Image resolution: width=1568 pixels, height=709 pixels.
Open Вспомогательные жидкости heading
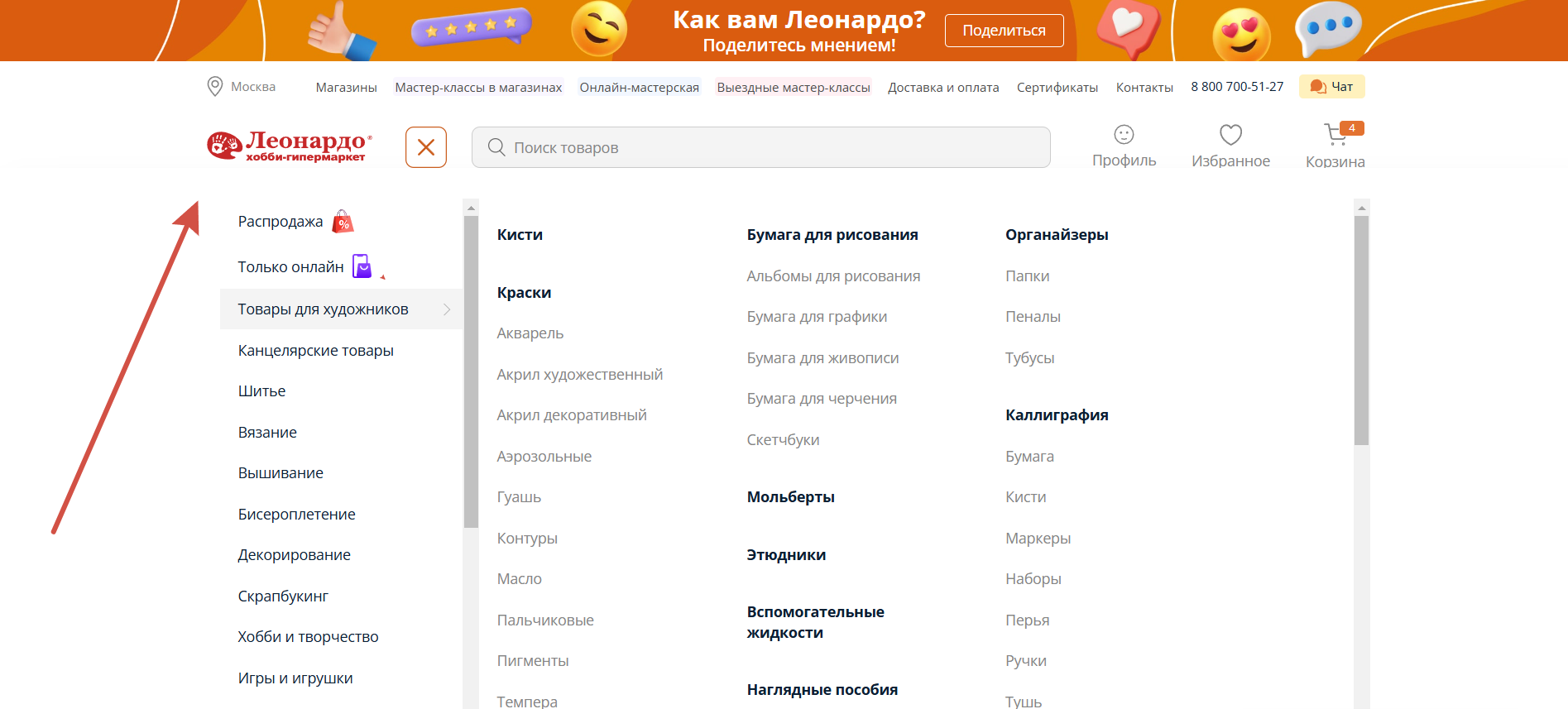[815, 622]
